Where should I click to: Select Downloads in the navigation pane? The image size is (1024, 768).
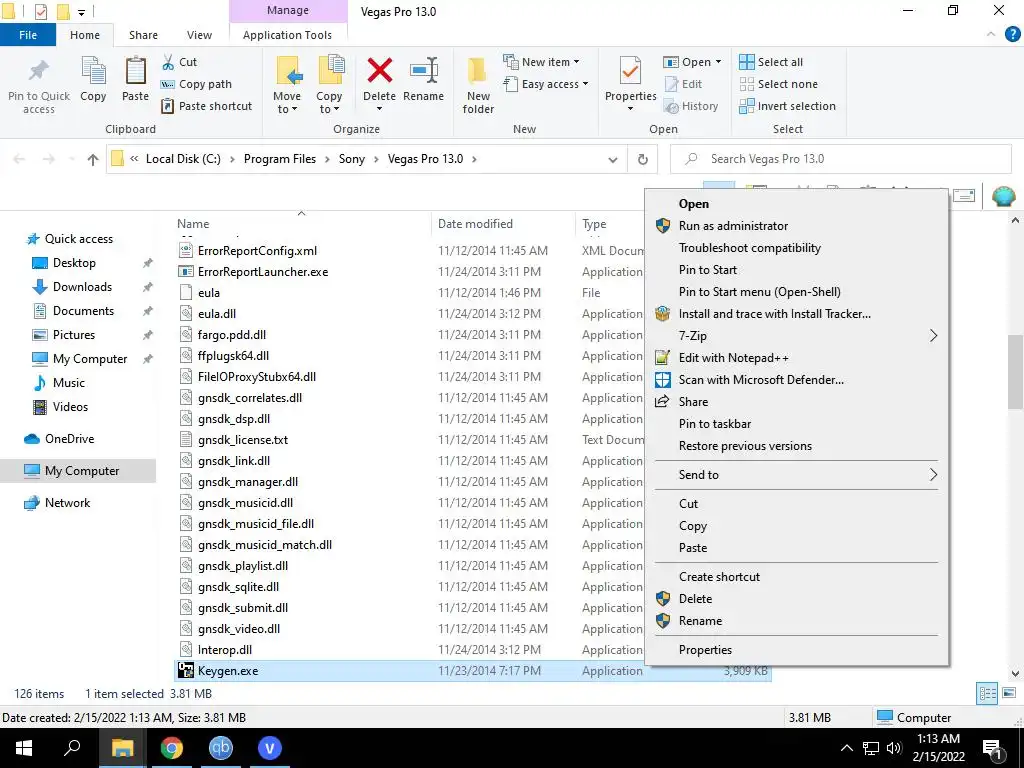point(82,287)
